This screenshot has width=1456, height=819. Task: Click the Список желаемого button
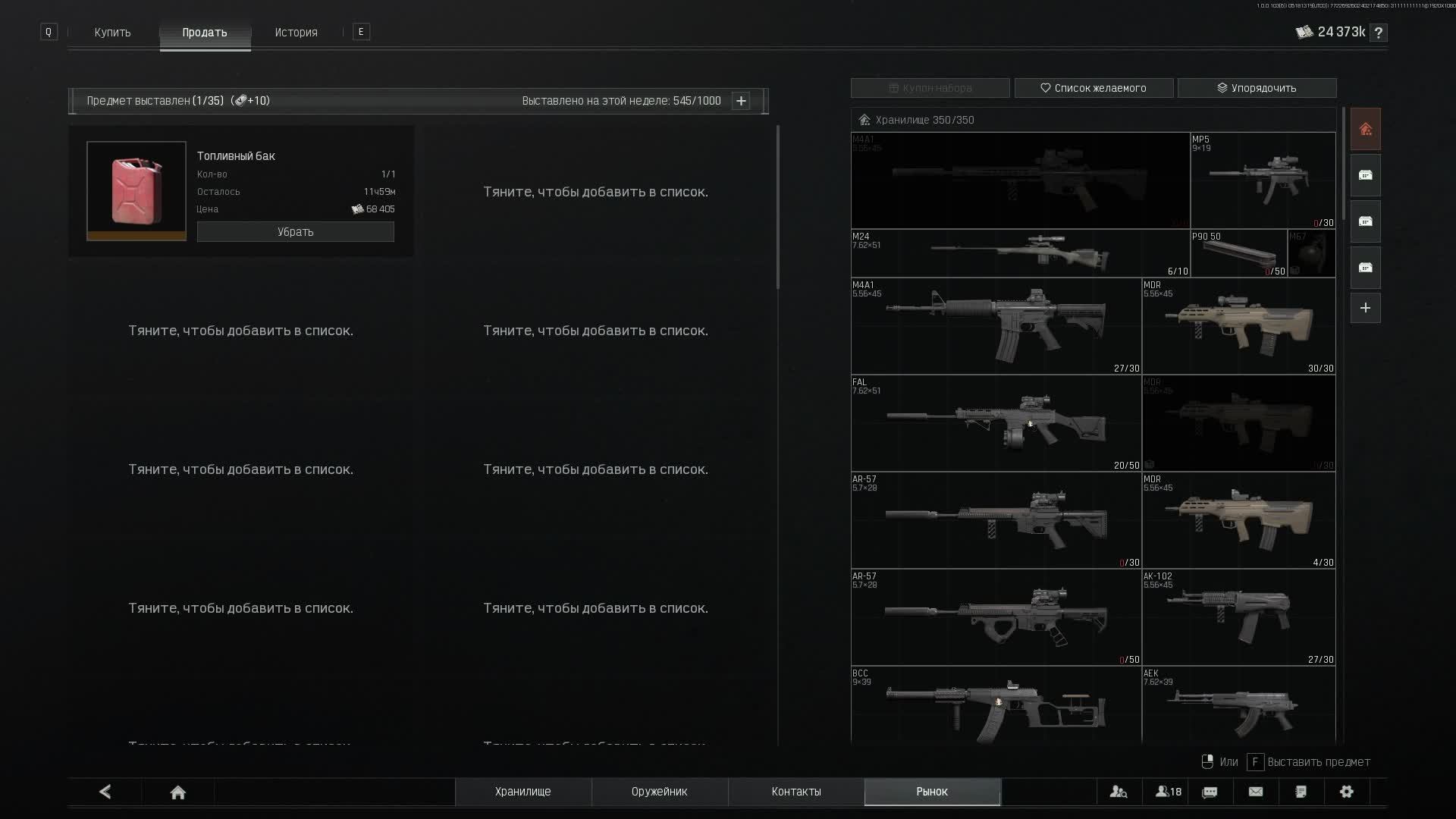click(x=1094, y=88)
